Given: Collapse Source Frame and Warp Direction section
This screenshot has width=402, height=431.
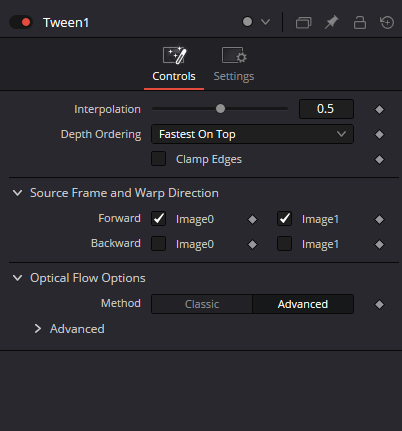Looking at the screenshot, I should click(17, 193).
